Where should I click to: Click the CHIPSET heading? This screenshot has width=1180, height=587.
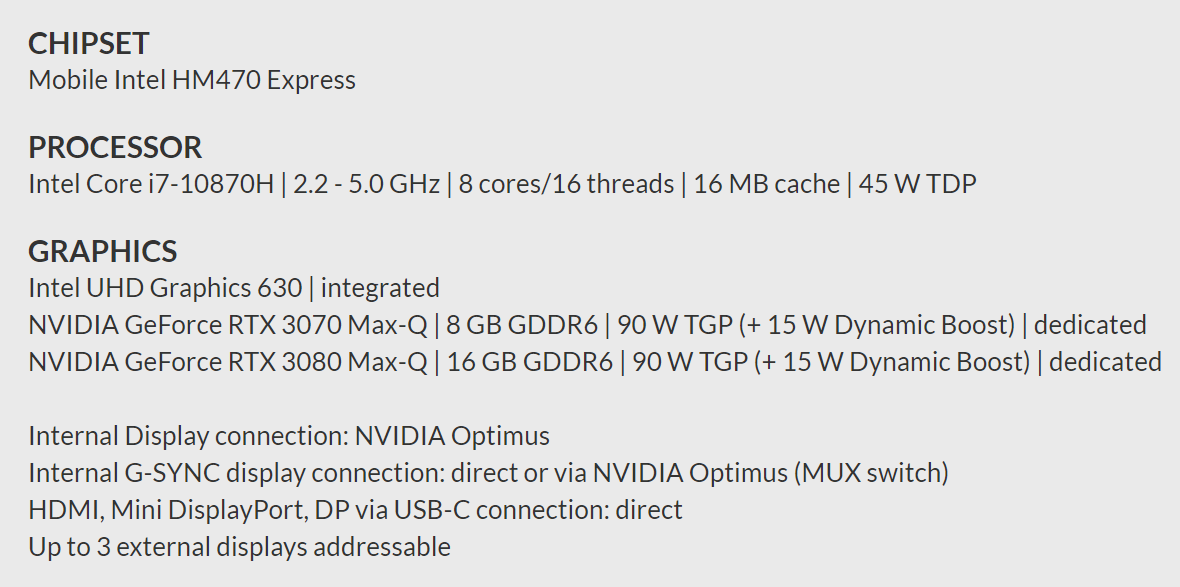tap(89, 44)
